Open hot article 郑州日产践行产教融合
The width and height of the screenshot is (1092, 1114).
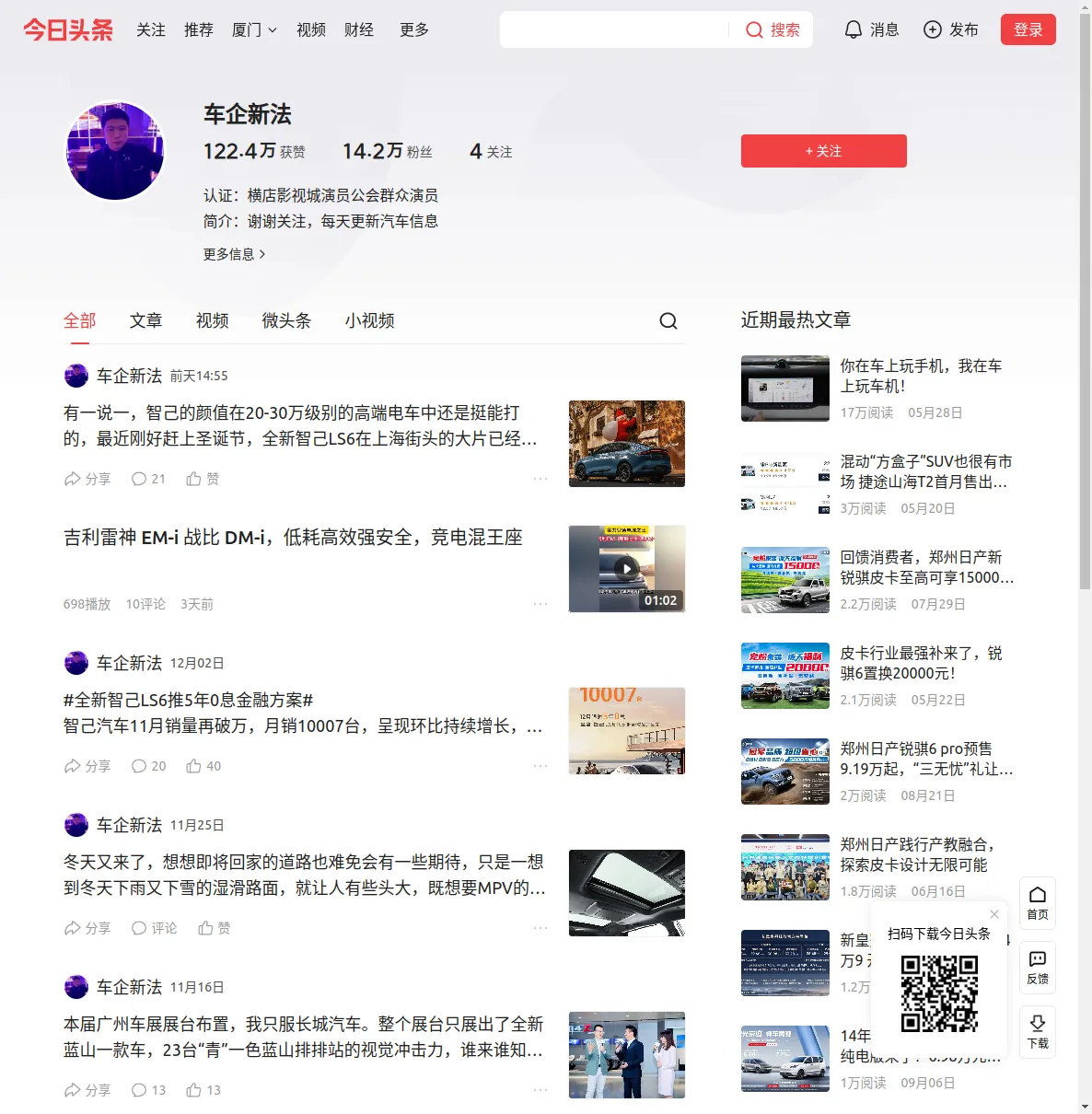pos(918,854)
